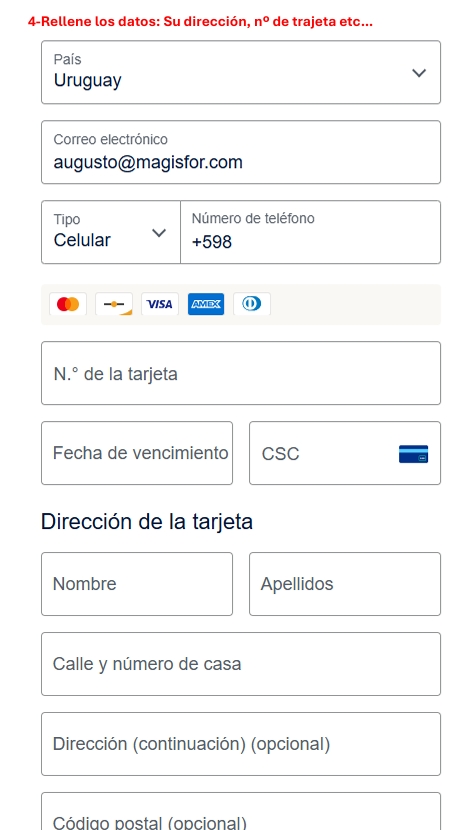Click the Diners Club logo icon
Image resolution: width=462 pixels, height=830 pixels.
[252, 304]
